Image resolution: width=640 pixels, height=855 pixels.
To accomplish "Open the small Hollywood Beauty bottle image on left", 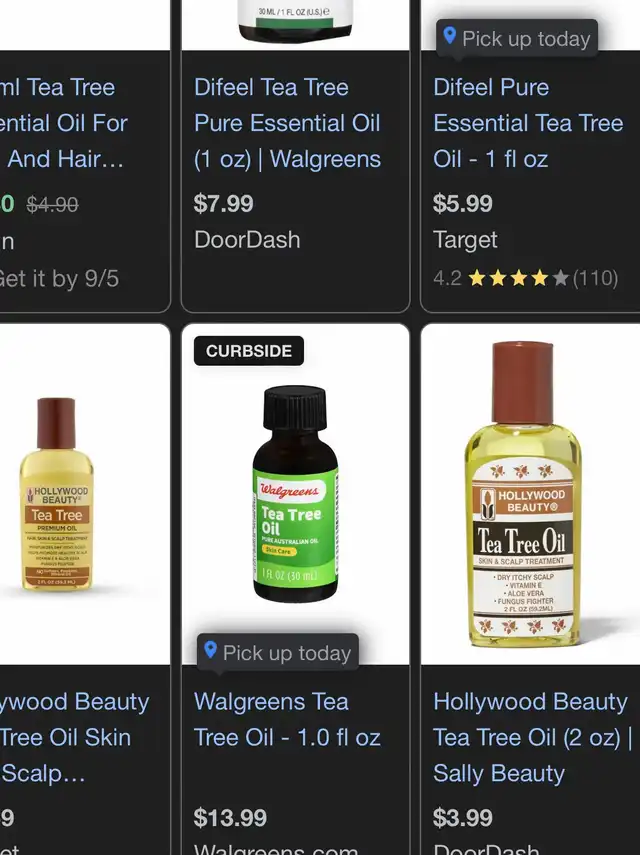I will (x=56, y=494).
